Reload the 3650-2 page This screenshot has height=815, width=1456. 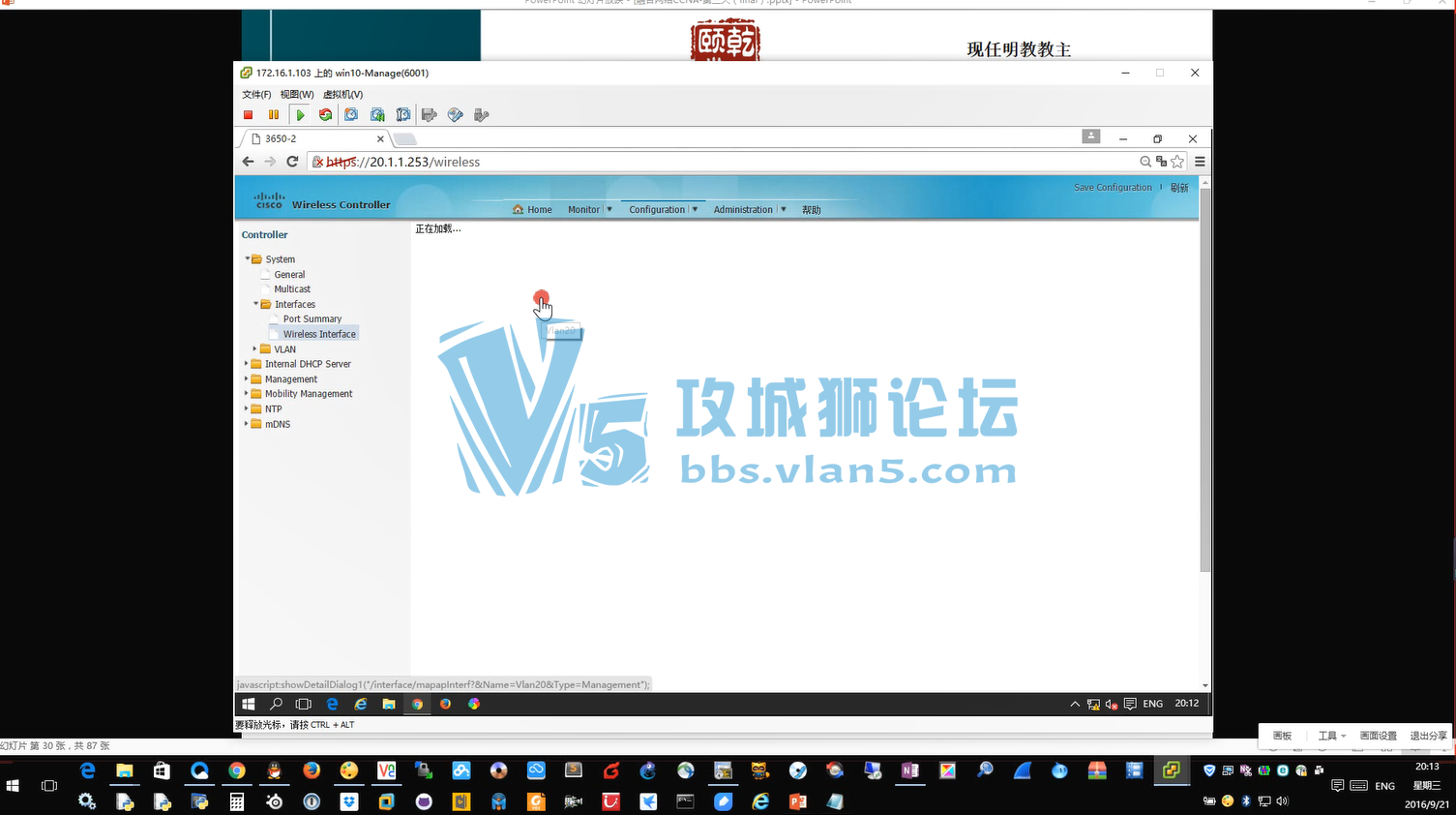(x=292, y=162)
